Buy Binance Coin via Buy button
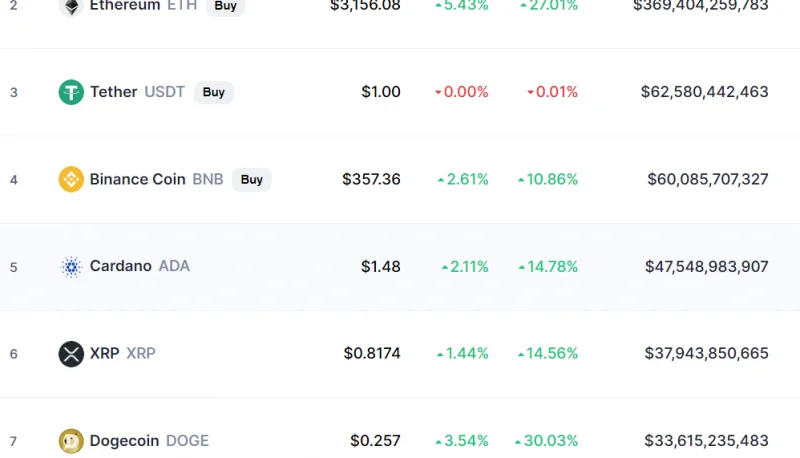 (x=252, y=180)
